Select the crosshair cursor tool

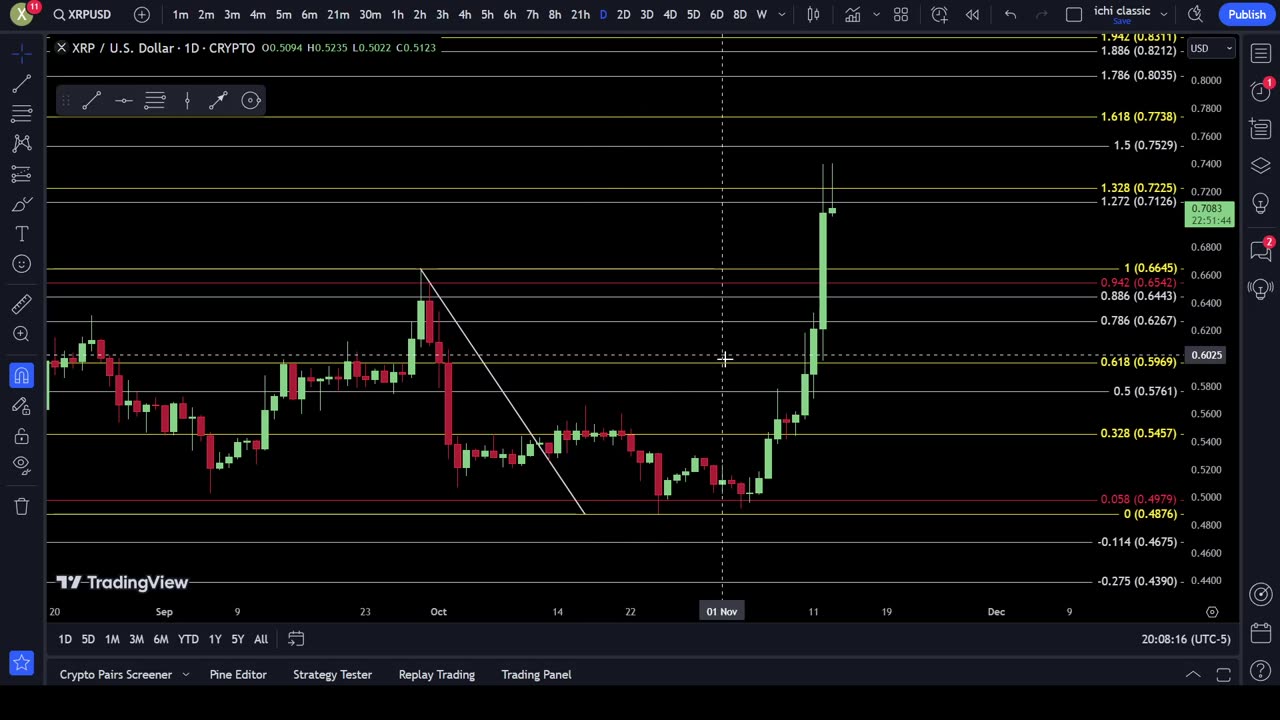[x=21, y=53]
